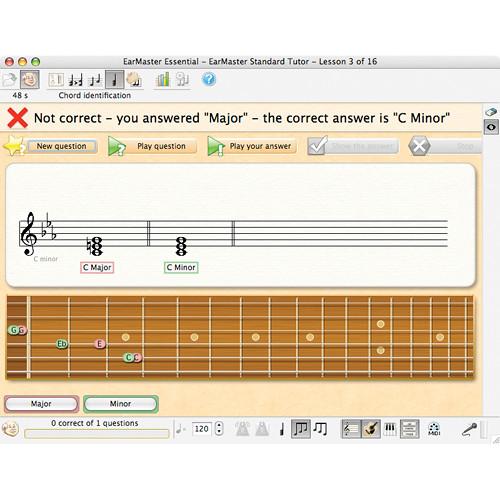Answer with the Major button
Image resolution: width=500 pixels, height=500 pixels.
point(41,404)
